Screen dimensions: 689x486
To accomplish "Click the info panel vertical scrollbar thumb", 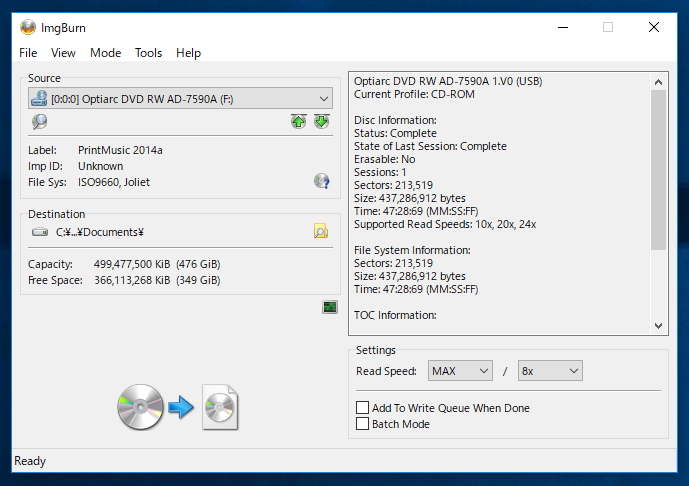I will 658,170.
